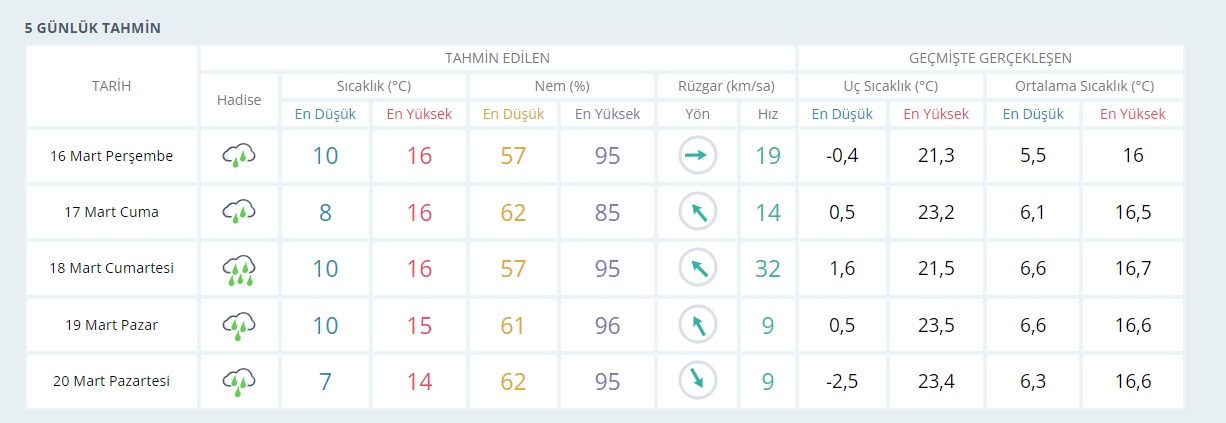
Task: Click the rain icon for 17 Mart Cuma
Action: (x=239, y=212)
